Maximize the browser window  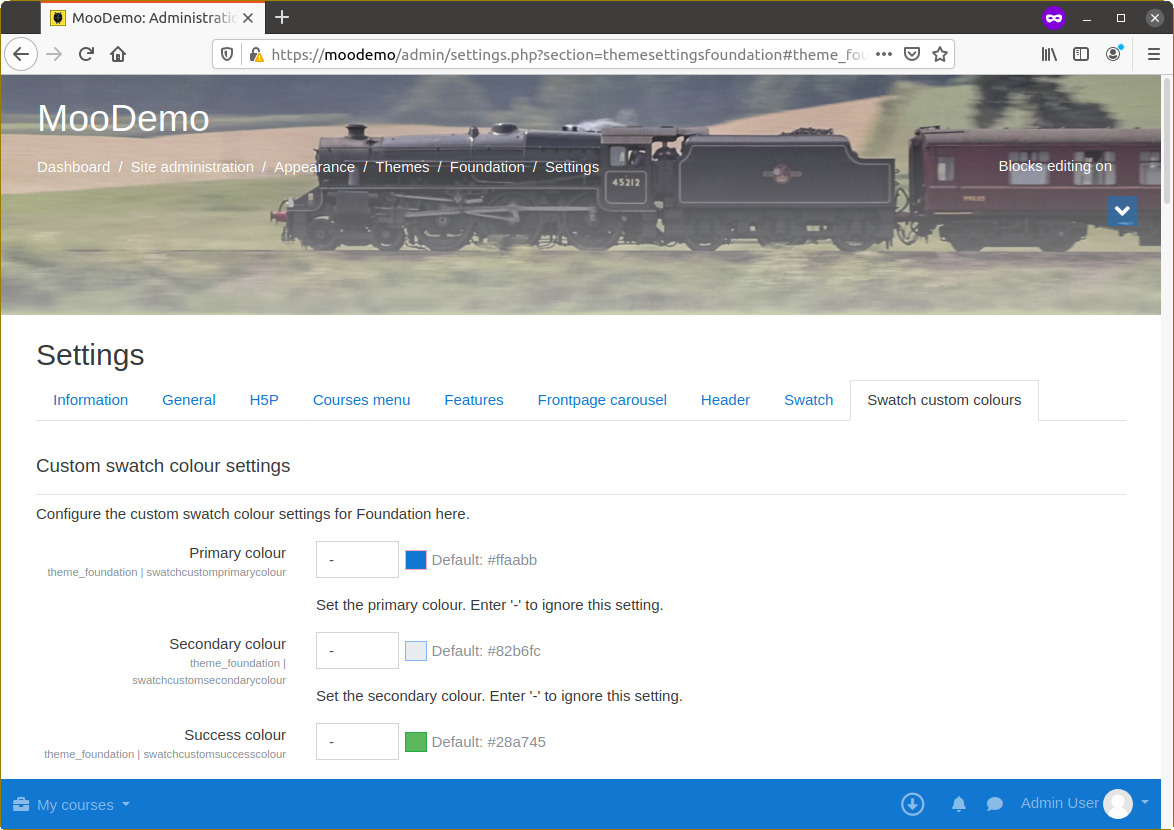[x=1120, y=18]
